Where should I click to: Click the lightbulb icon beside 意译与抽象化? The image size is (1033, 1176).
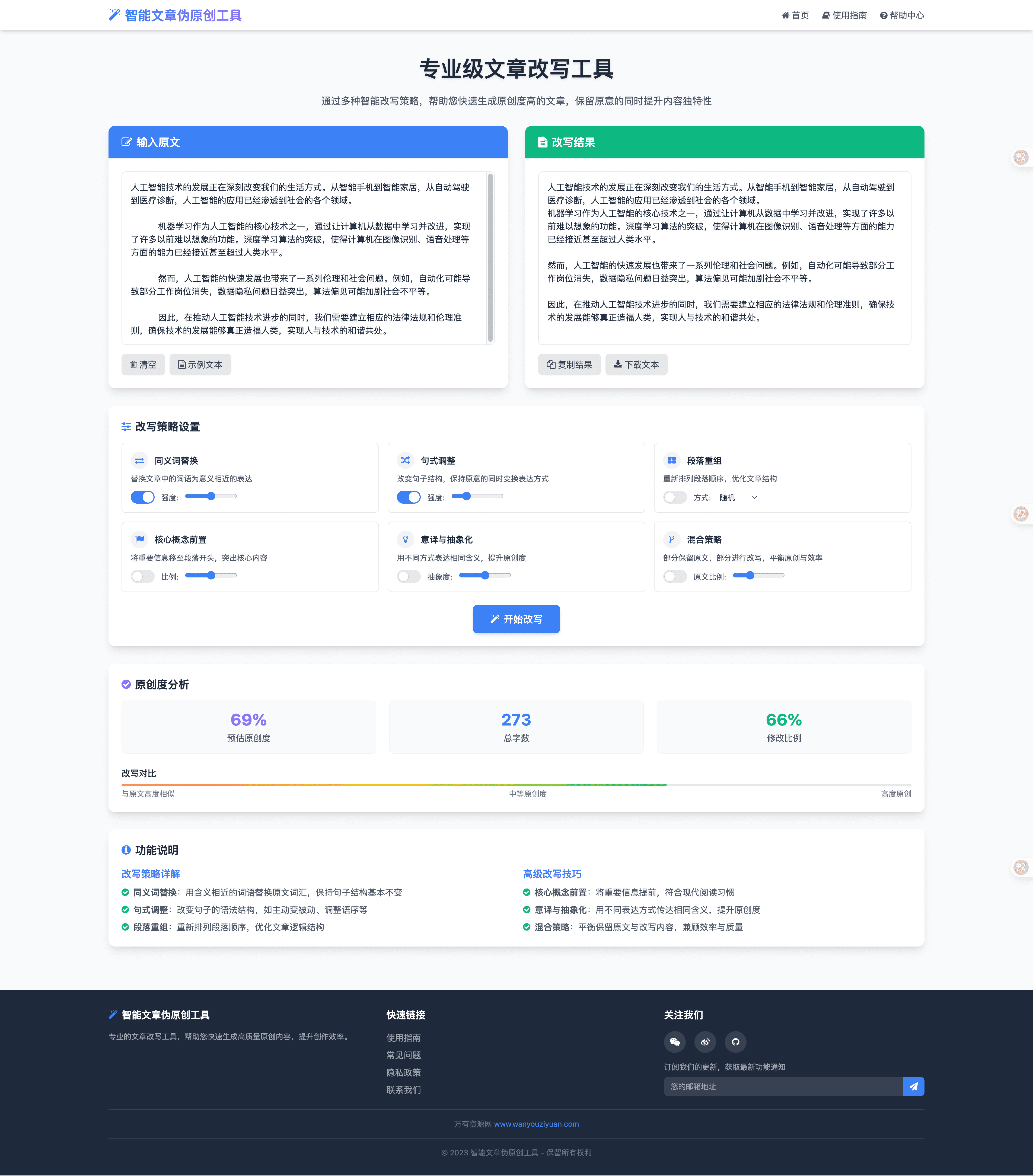pos(406,539)
